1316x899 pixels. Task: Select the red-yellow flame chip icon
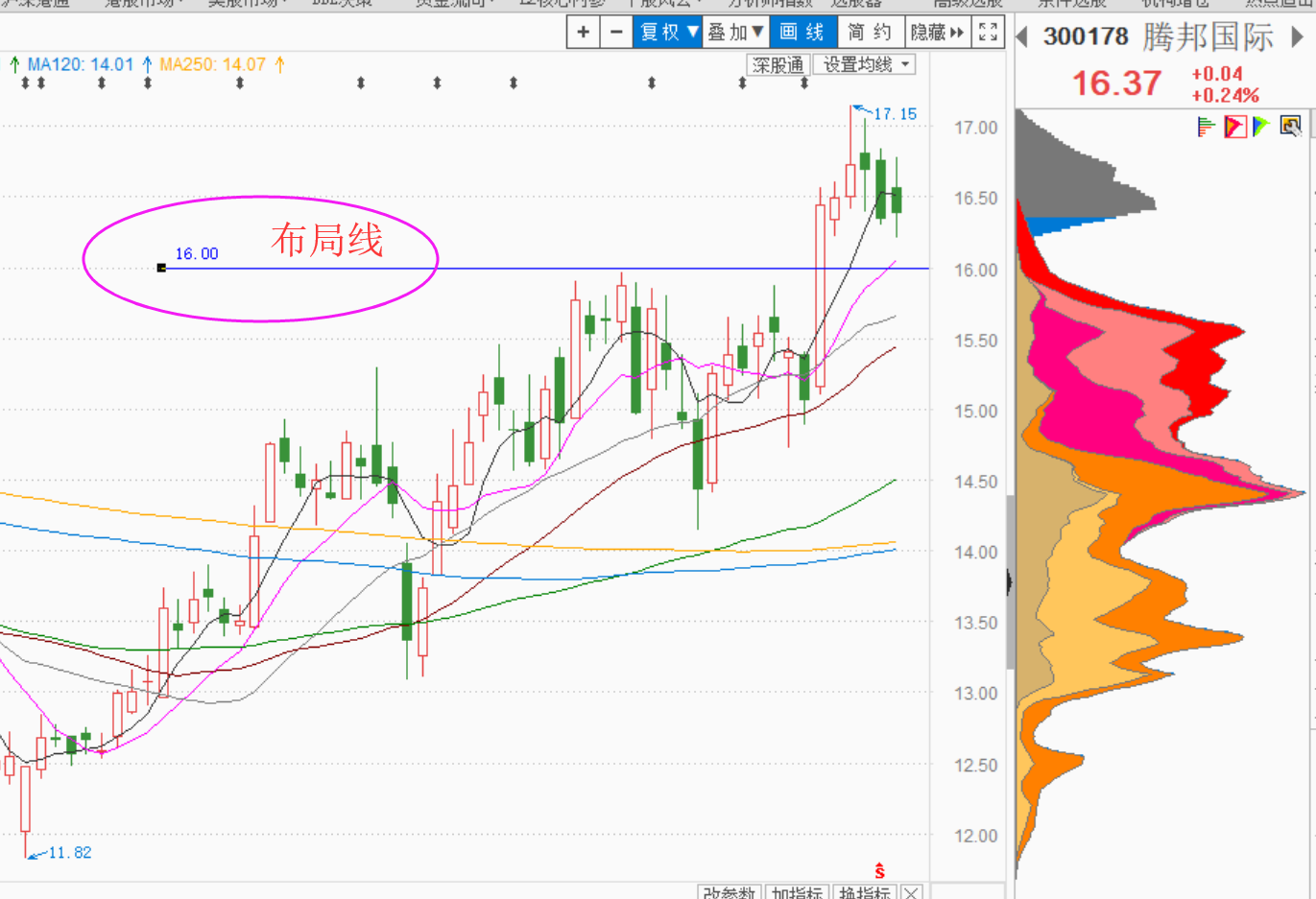tap(1235, 126)
